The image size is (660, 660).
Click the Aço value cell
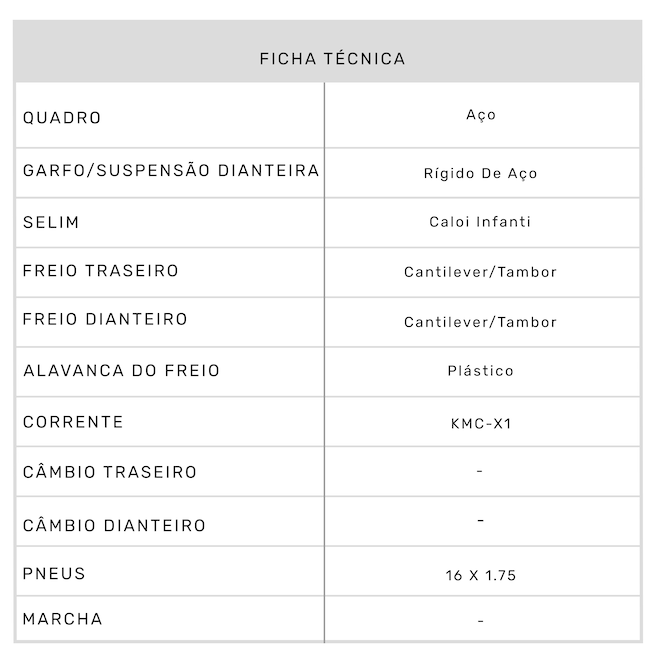481,115
